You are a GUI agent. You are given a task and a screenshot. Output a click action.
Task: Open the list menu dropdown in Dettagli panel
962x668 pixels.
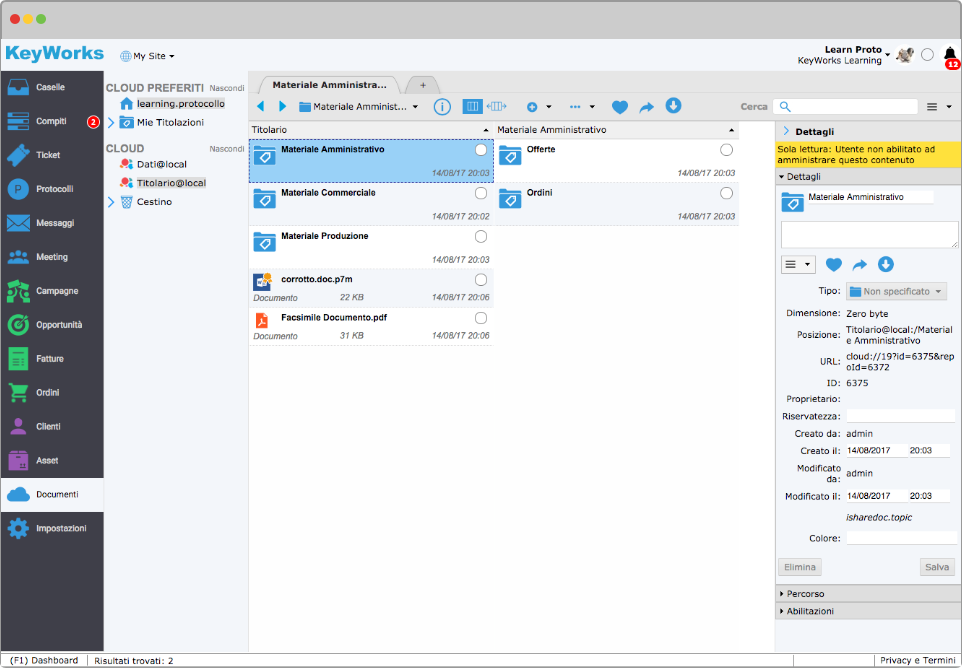tap(798, 264)
